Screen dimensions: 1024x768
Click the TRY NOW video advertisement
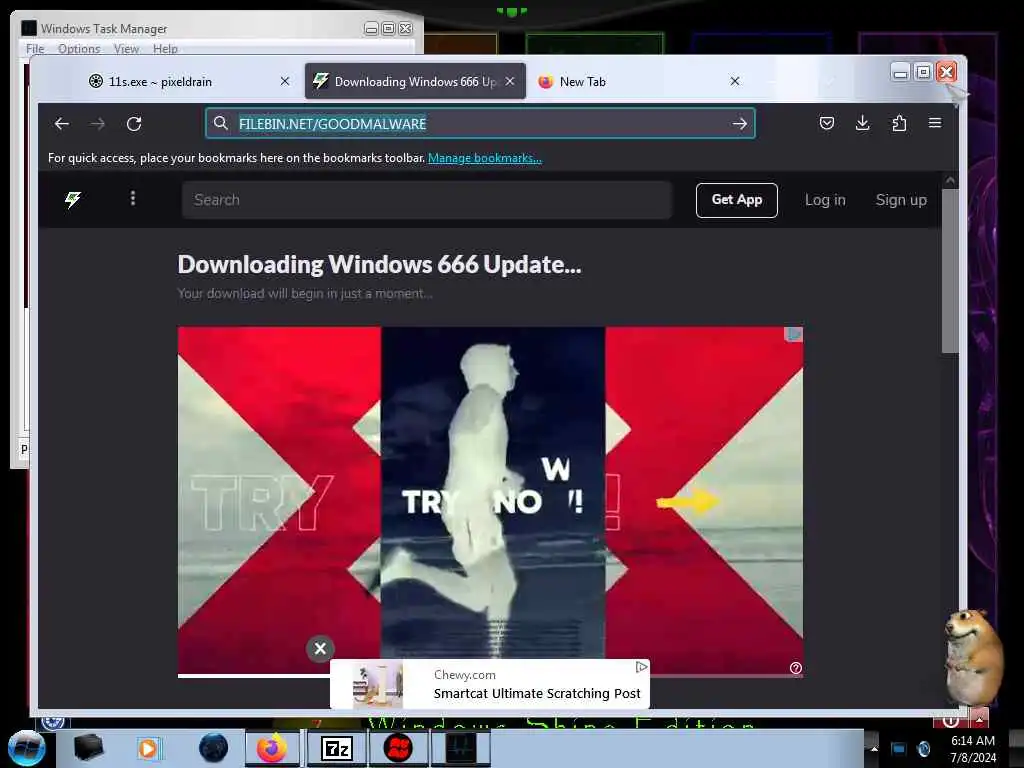(x=490, y=500)
